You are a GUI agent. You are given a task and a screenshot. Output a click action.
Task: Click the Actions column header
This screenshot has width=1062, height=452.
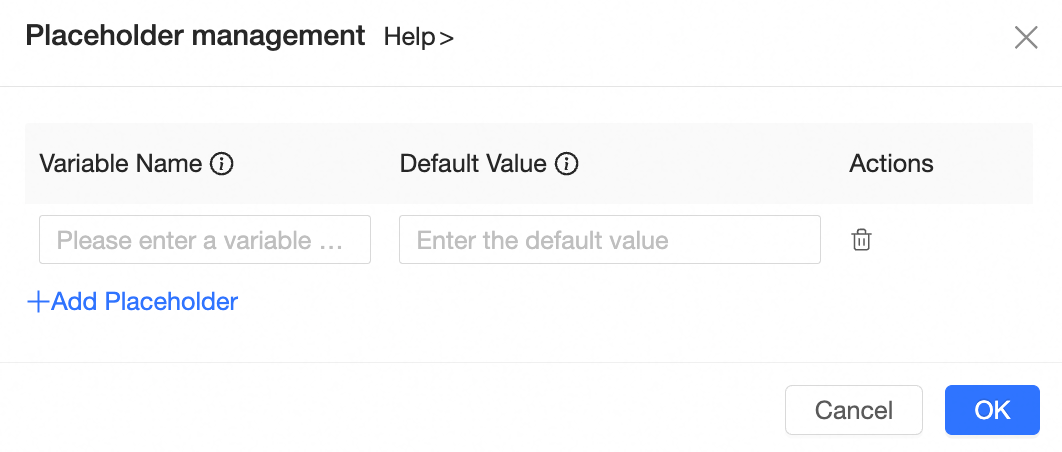pyautogui.click(x=891, y=164)
